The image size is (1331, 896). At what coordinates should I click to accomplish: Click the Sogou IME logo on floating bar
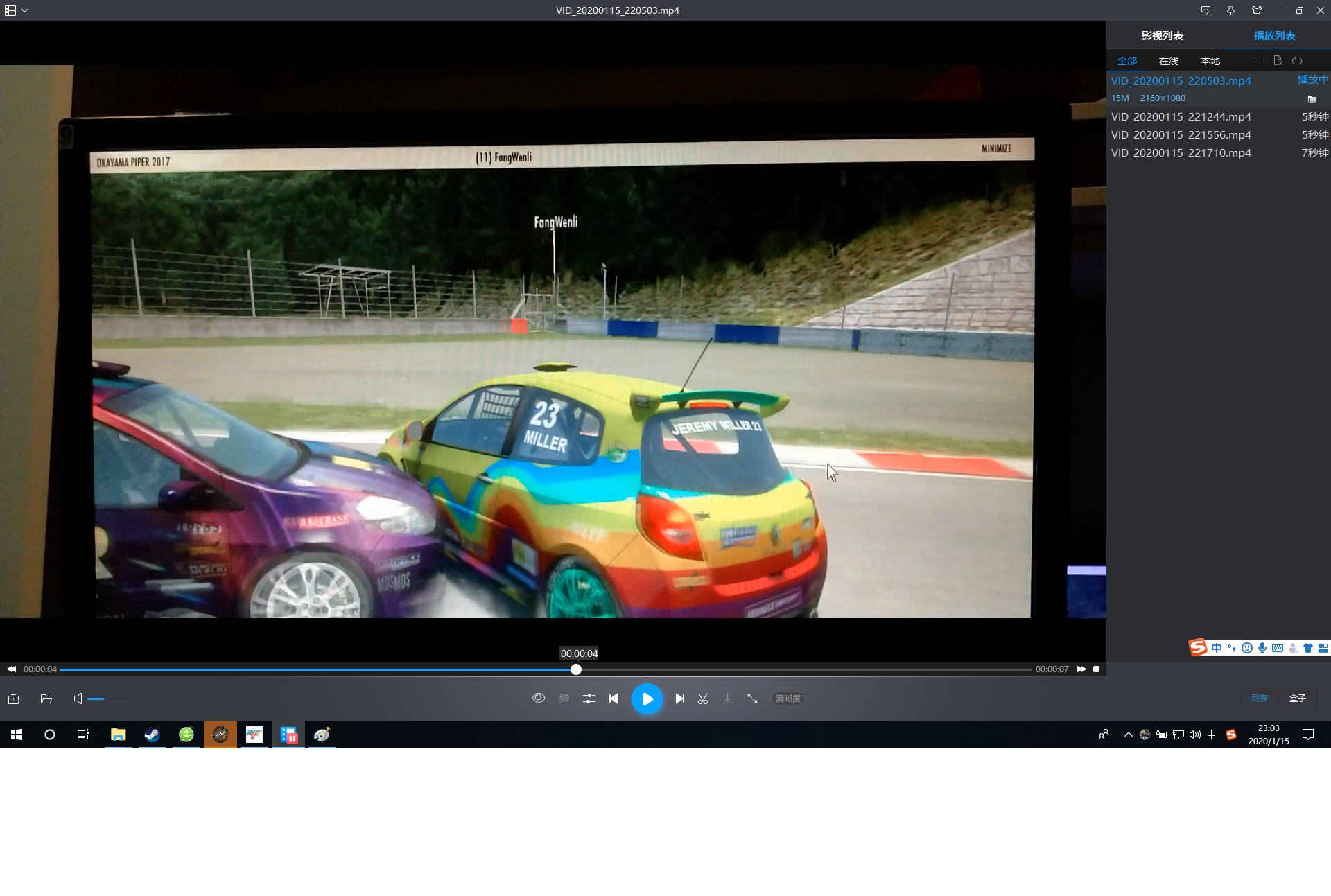(1198, 647)
